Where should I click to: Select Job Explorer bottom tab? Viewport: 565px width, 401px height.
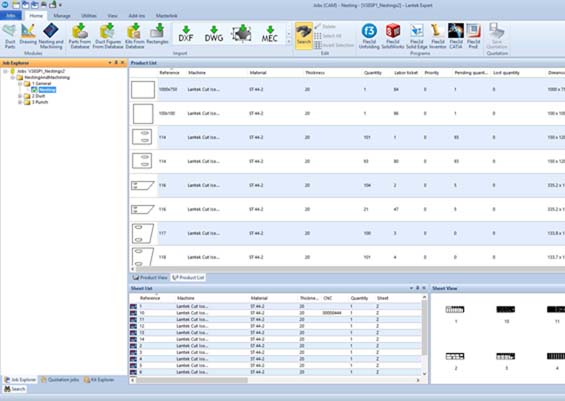20,380
